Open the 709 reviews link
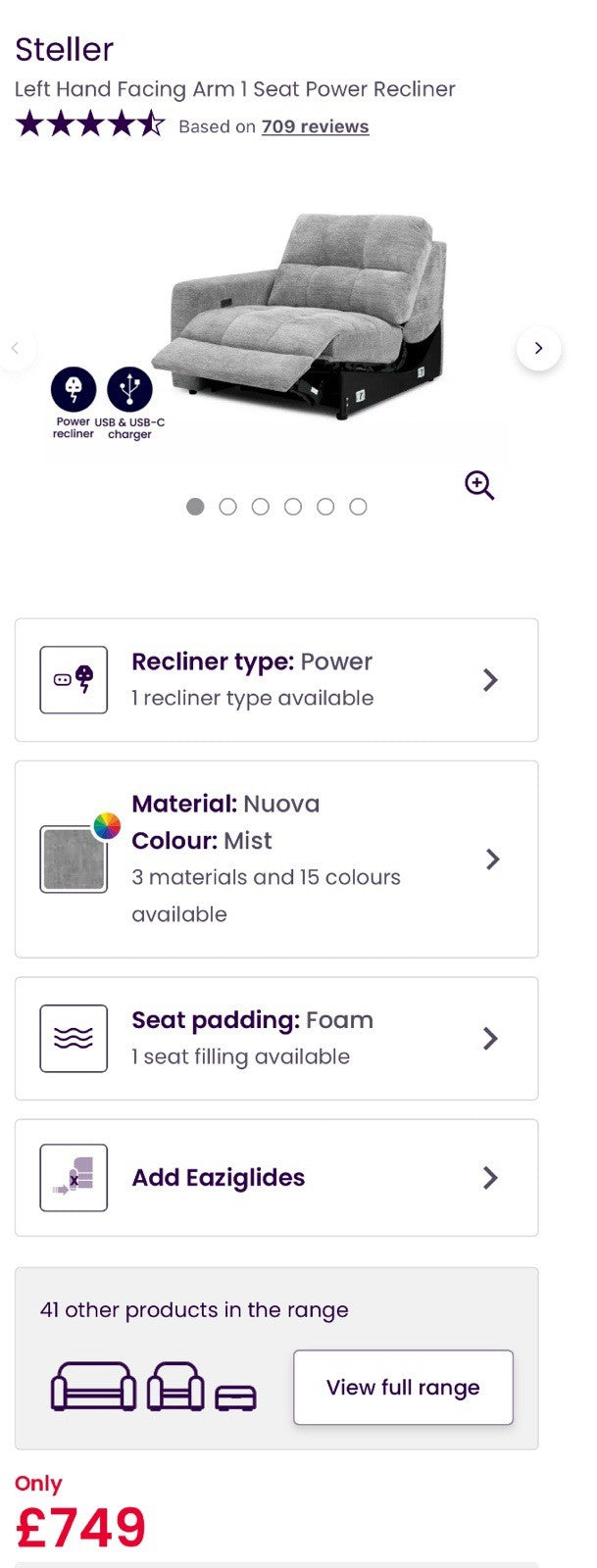This screenshot has width=597, height=1568. point(315,126)
